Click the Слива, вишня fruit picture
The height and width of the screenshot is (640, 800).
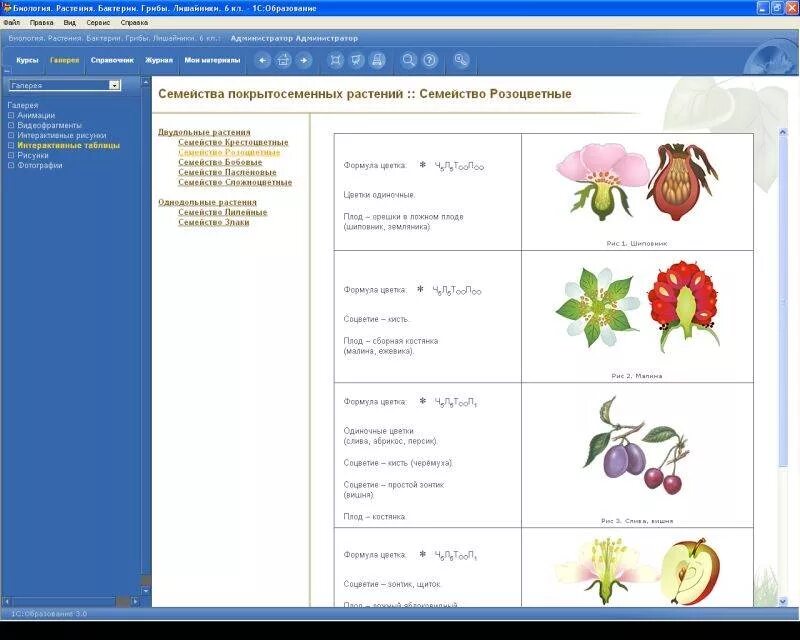coord(636,445)
